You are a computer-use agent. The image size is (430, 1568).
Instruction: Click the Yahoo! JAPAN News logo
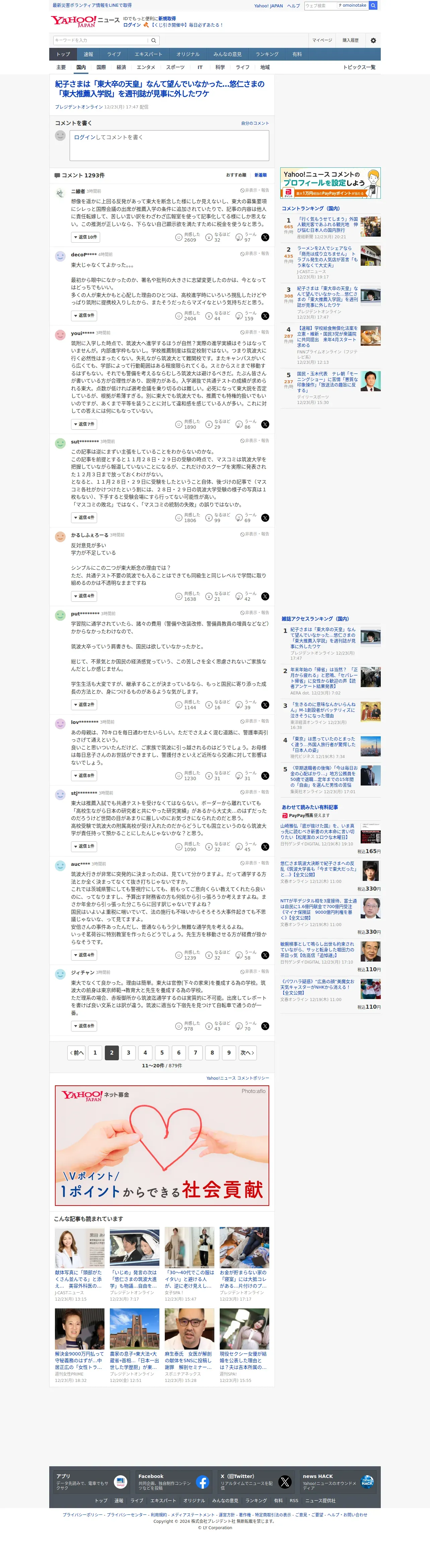(85, 21)
